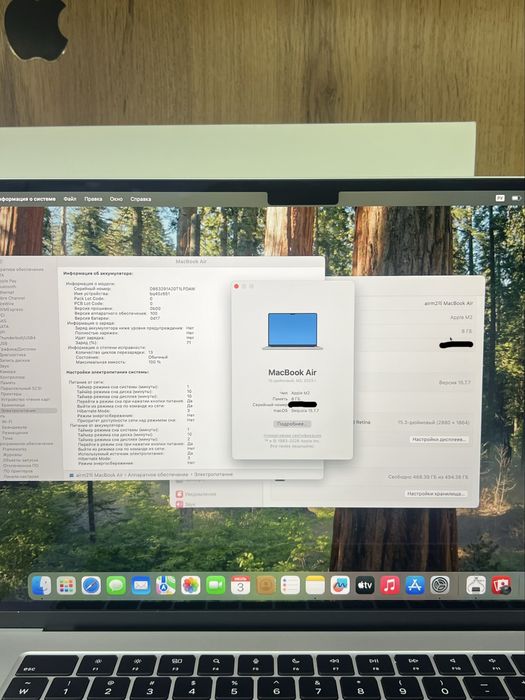
Task: Select Журналы in the sidebar
Action: 12,454
